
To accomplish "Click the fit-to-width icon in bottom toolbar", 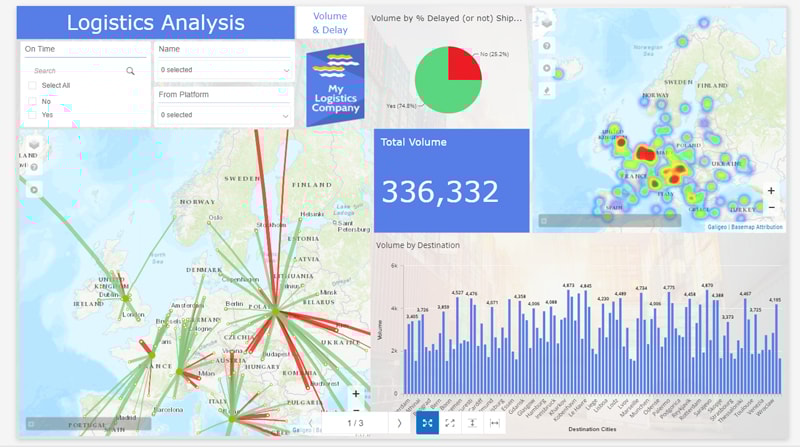I will [494, 423].
